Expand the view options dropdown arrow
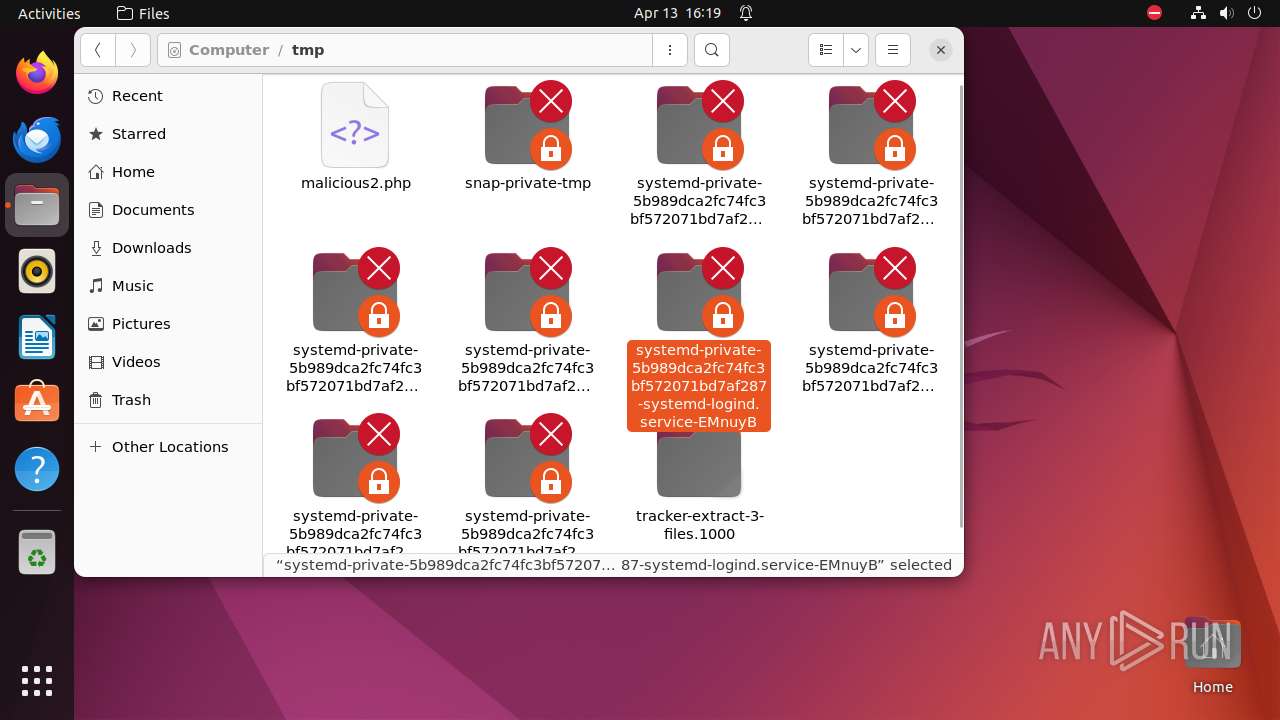 [855, 50]
